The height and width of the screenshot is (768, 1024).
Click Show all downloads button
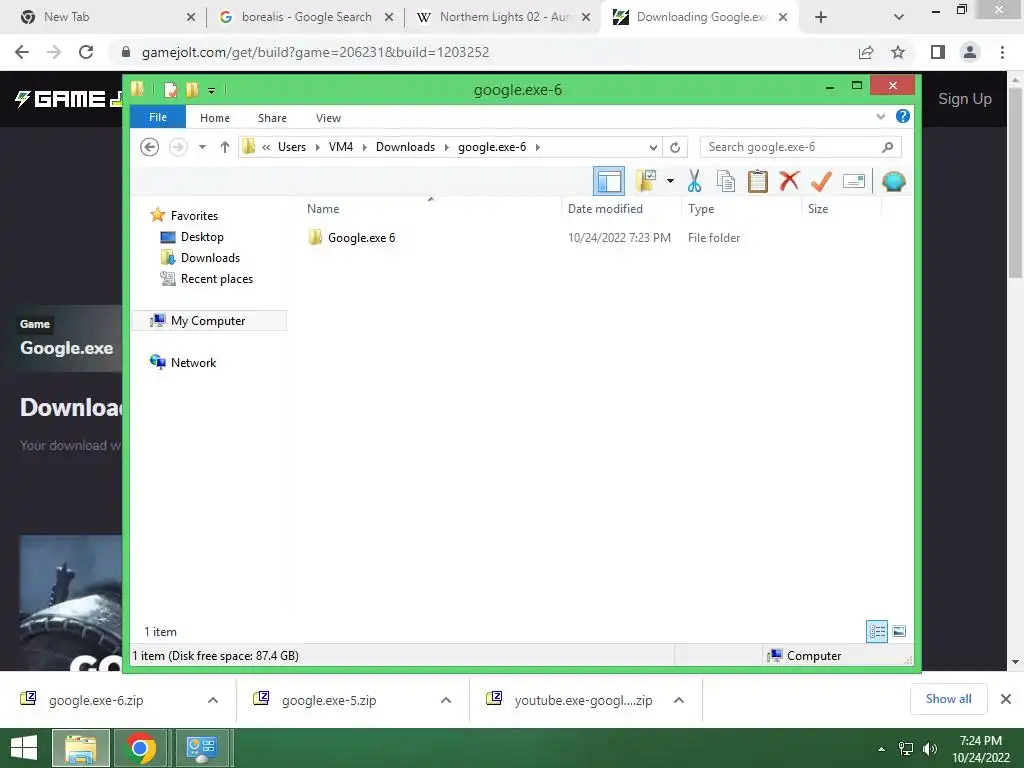(x=948, y=699)
